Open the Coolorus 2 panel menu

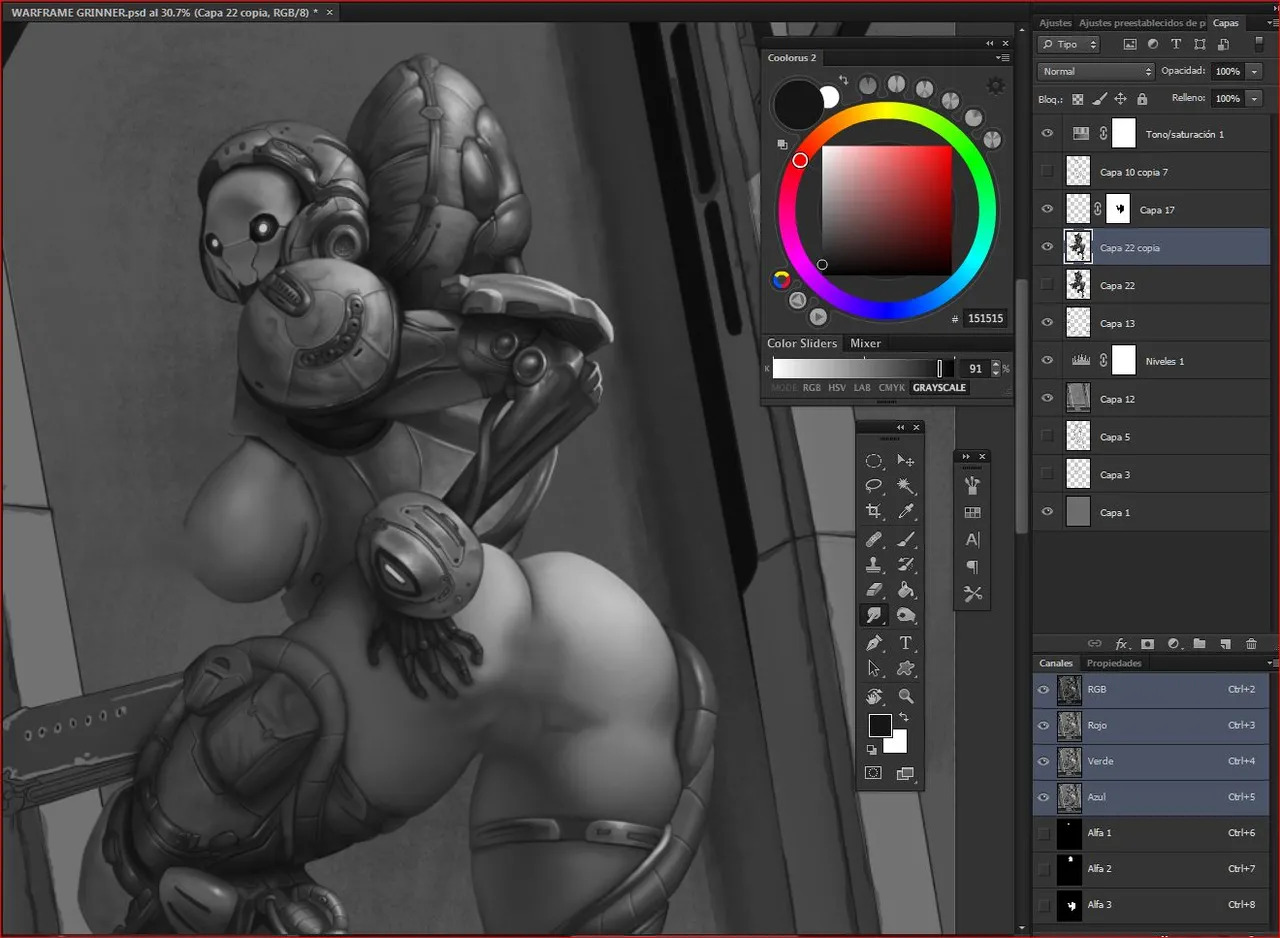(x=1003, y=58)
